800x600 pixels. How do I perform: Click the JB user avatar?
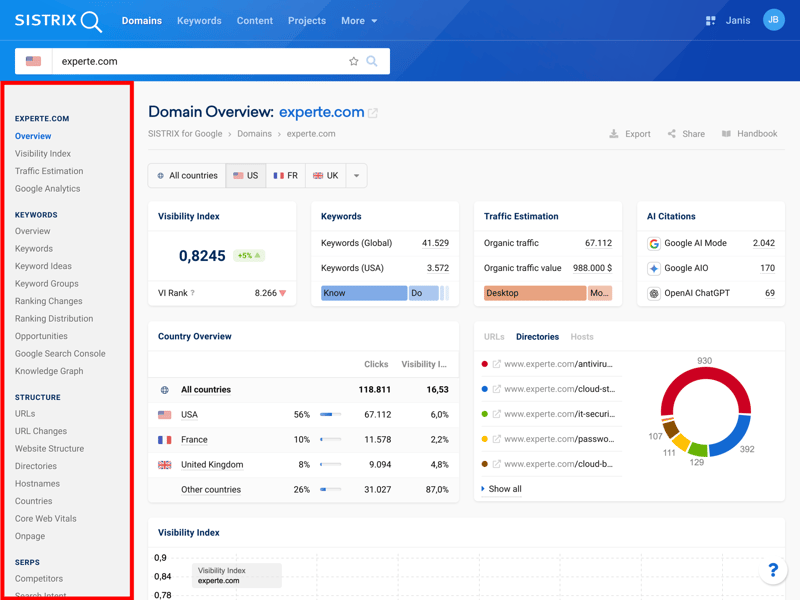(x=773, y=20)
